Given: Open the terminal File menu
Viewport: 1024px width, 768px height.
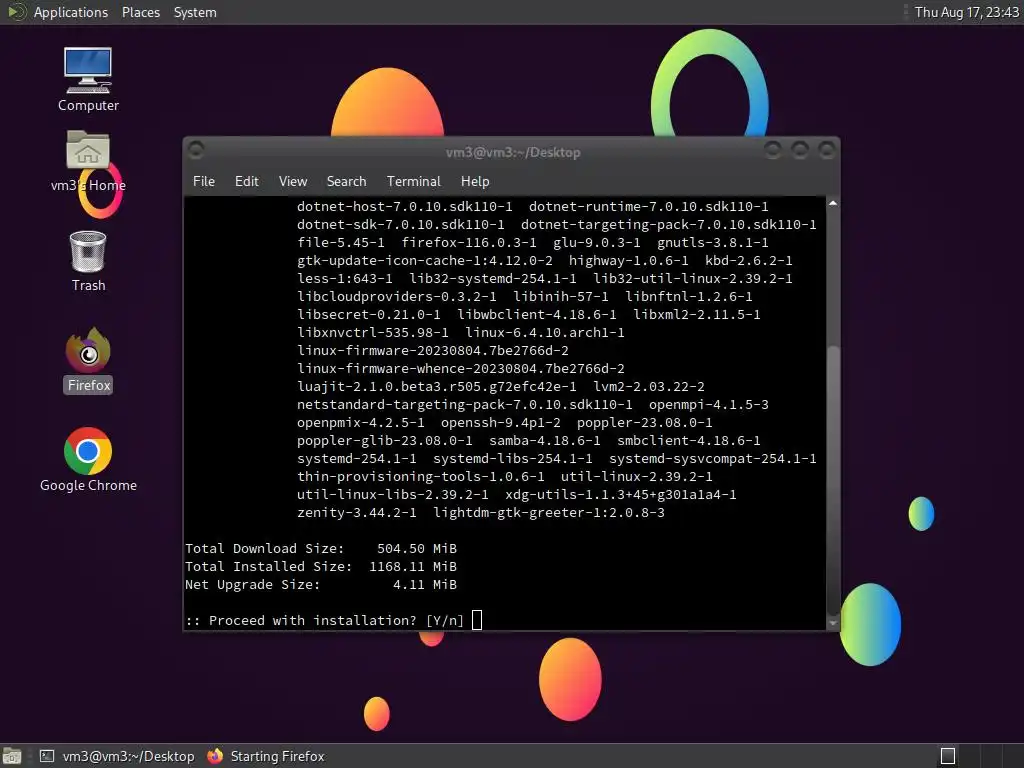Looking at the screenshot, I should click(204, 182).
